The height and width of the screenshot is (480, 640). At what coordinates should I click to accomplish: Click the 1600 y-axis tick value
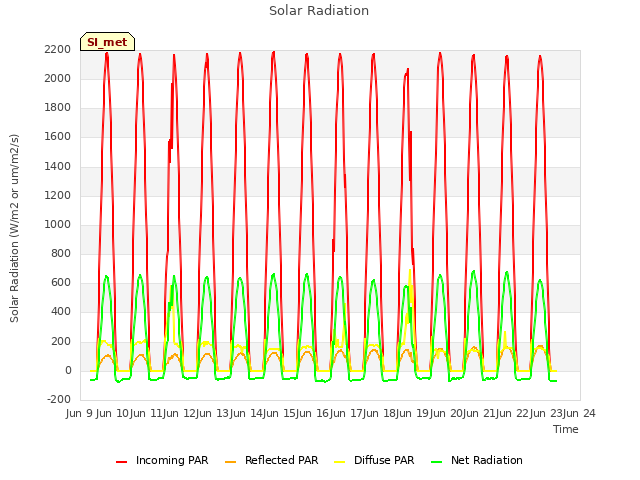click(x=58, y=137)
